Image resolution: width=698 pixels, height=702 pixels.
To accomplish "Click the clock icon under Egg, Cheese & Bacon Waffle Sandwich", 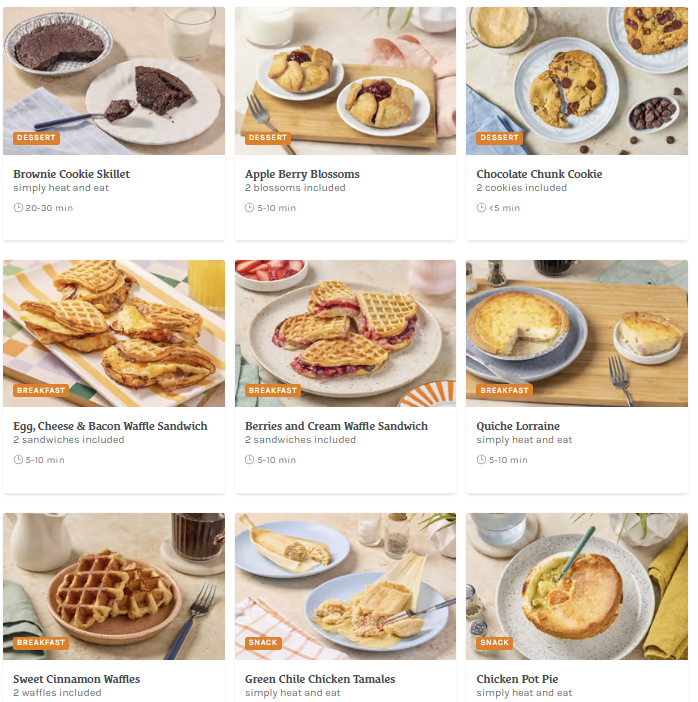I will point(18,460).
